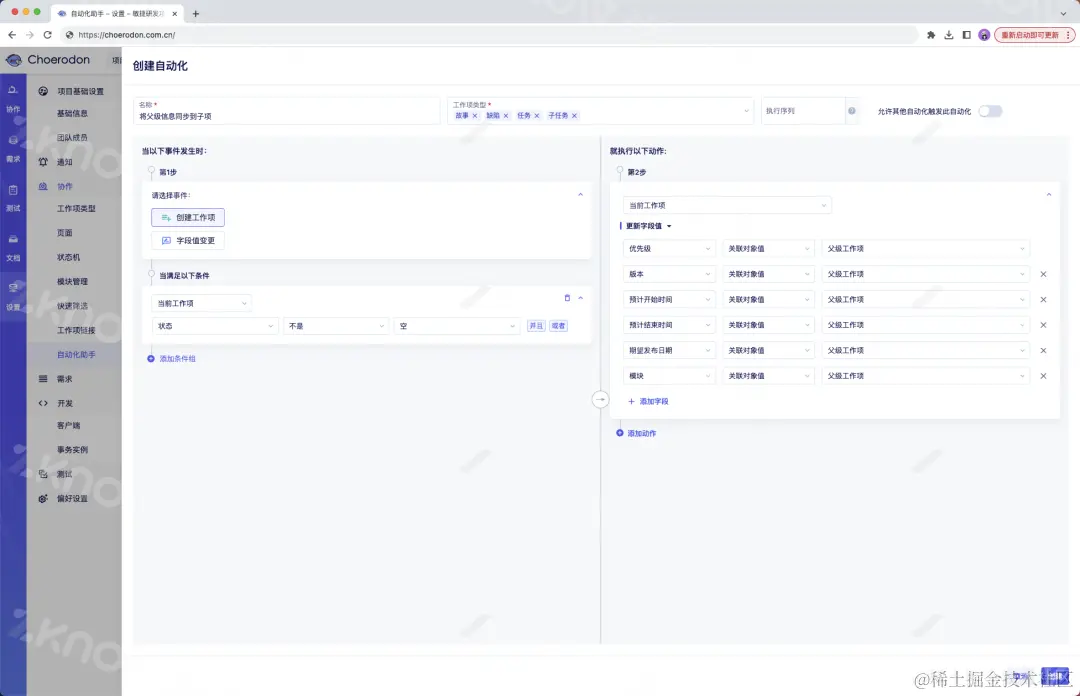Open 状态机 in the settings menu
1080x696 pixels.
(68, 258)
